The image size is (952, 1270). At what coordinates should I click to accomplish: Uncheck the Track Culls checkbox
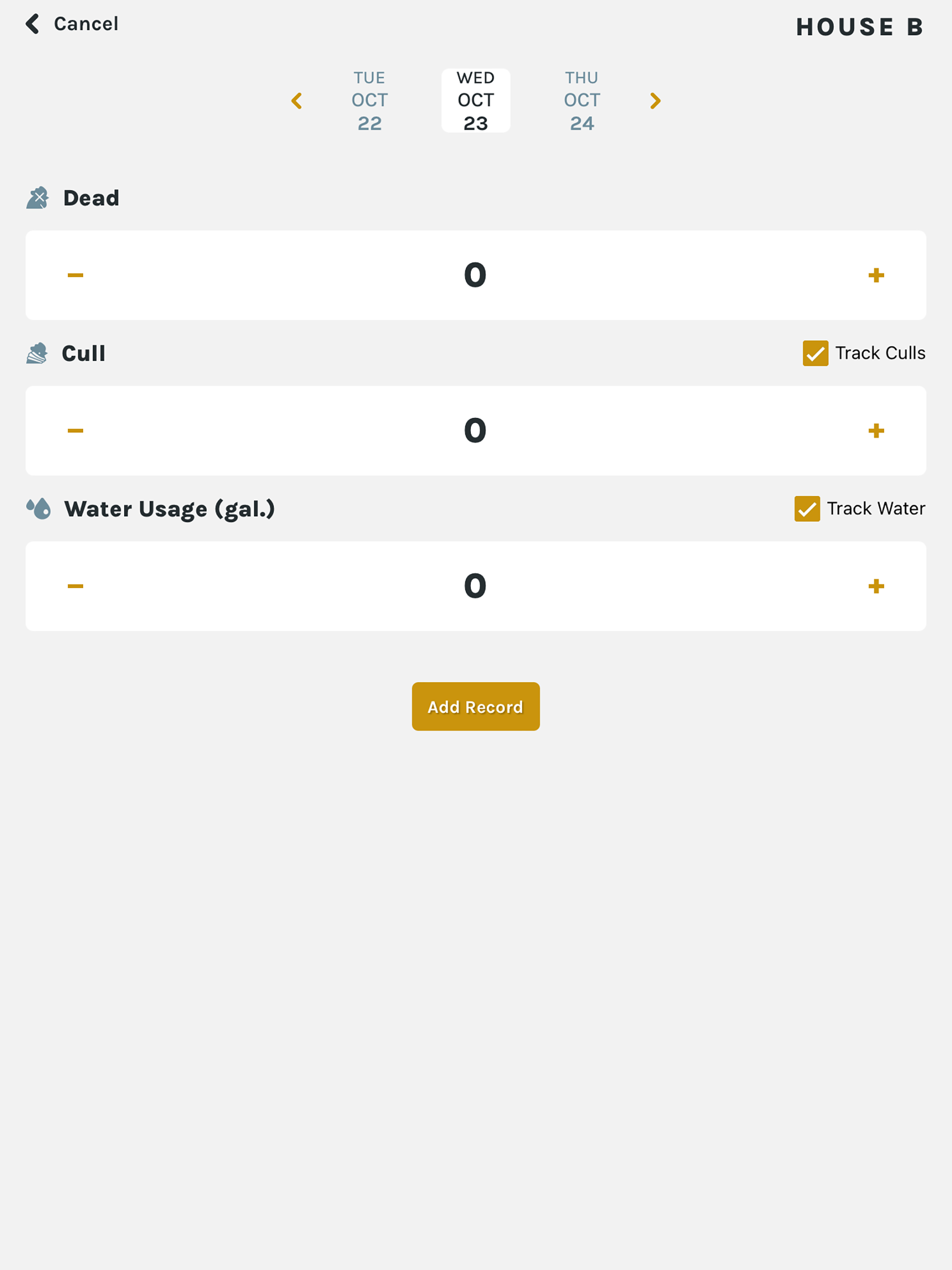pyautogui.click(x=815, y=353)
